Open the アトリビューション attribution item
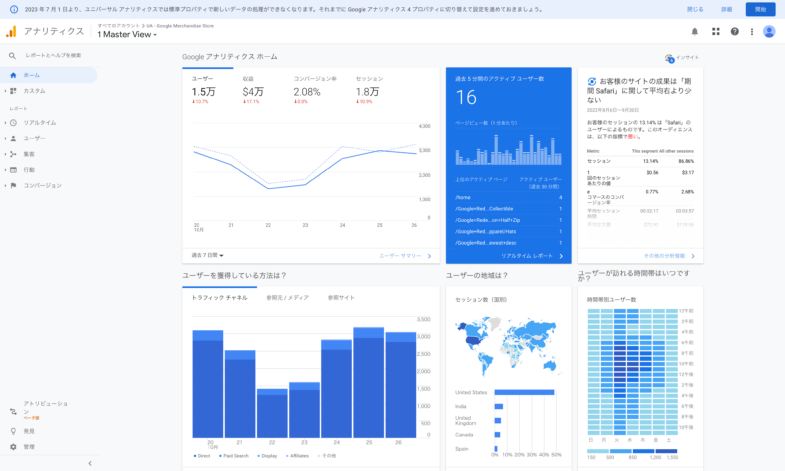The width and height of the screenshot is (785, 471). (x=45, y=408)
